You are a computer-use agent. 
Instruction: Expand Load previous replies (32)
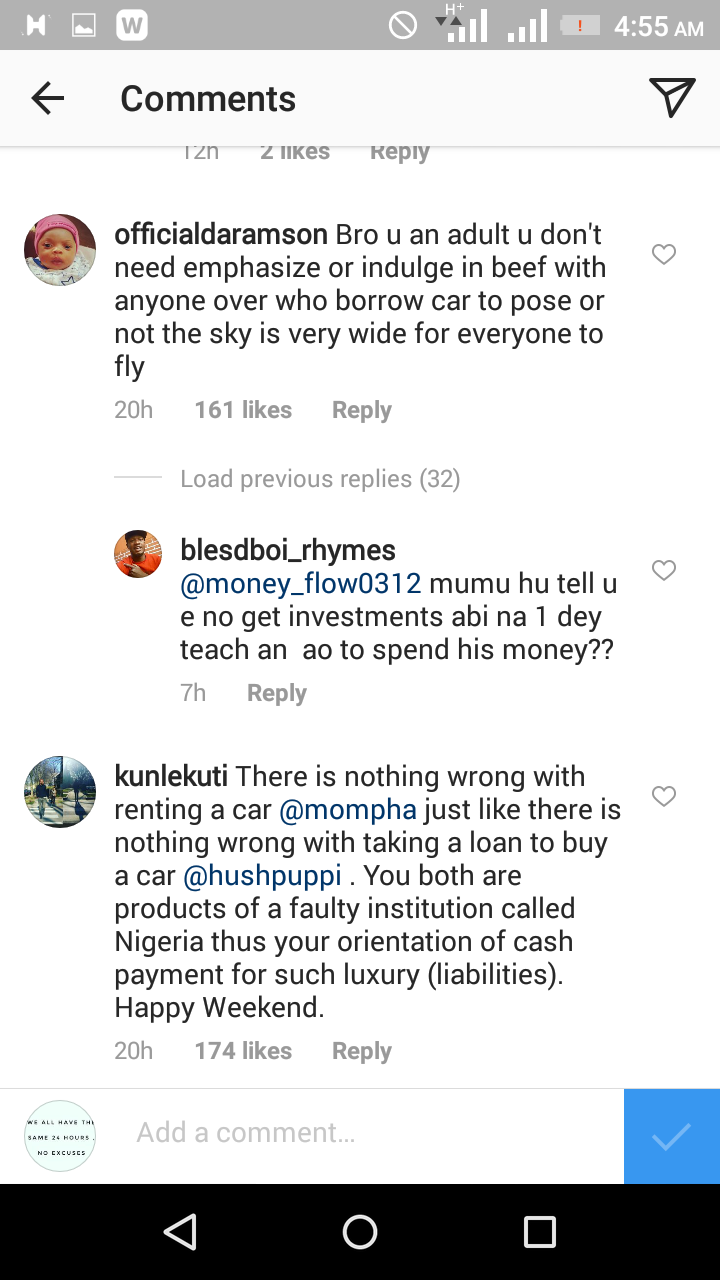(x=320, y=479)
